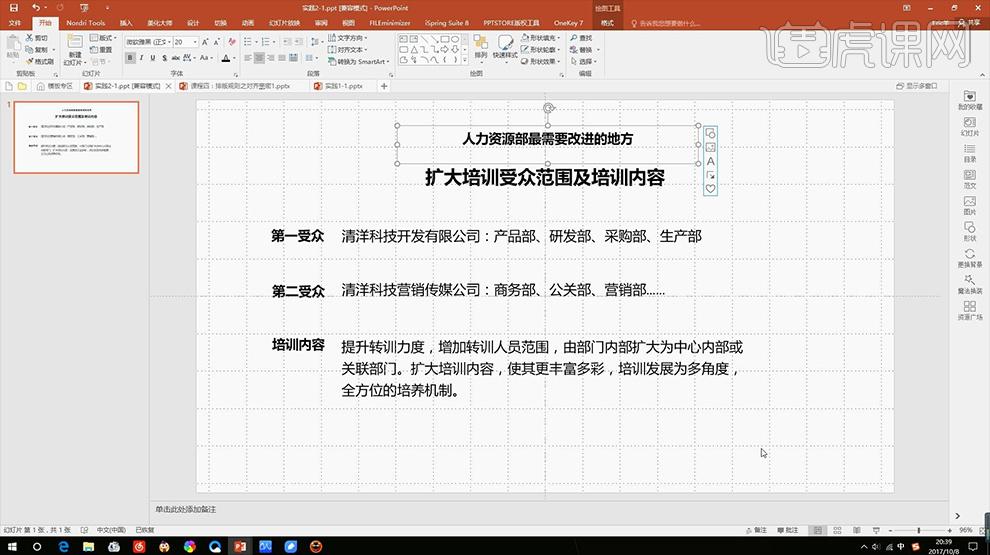Toggle strikethrough (abc) formatting
The width and height of the screenshot is (990, 555).
[x=176, y=58]
